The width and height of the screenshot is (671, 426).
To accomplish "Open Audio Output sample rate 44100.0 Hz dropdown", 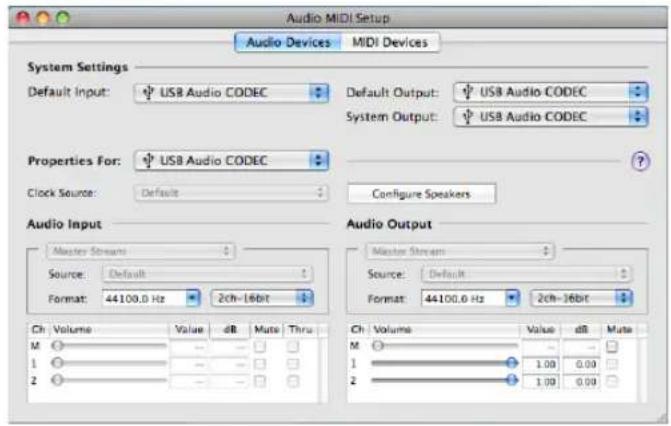I will 470,298.
